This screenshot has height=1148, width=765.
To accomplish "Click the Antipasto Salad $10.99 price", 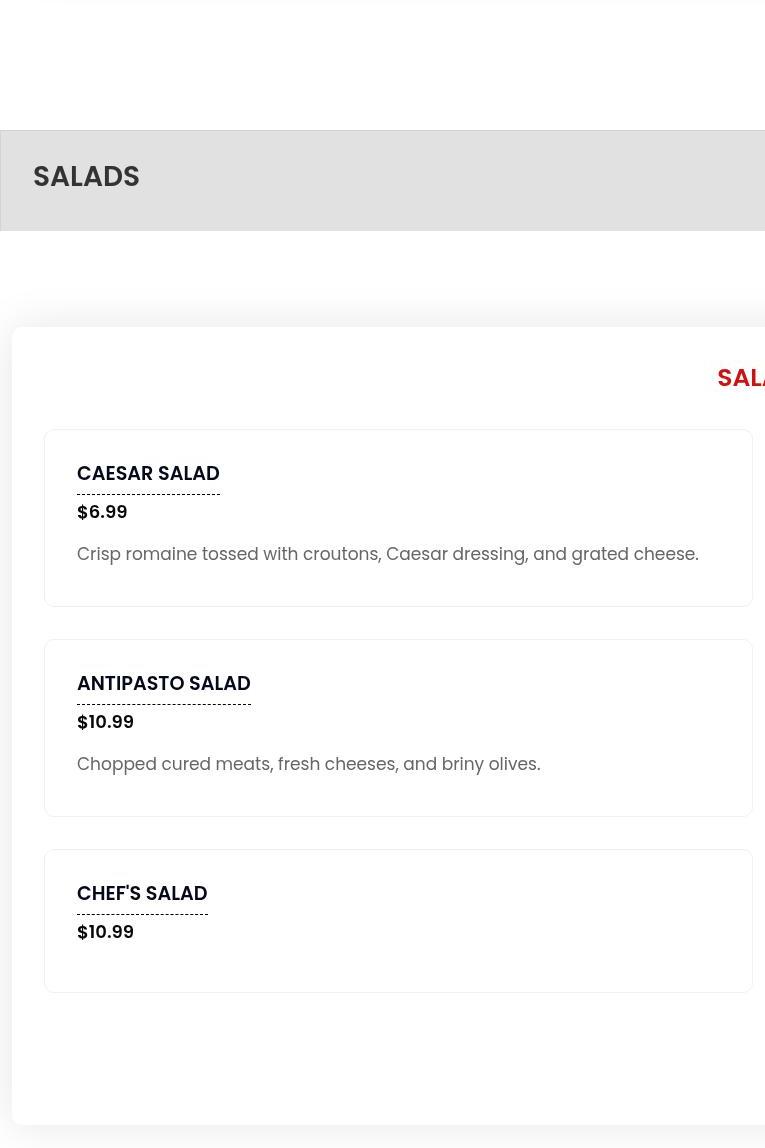I will pos(105,722).
